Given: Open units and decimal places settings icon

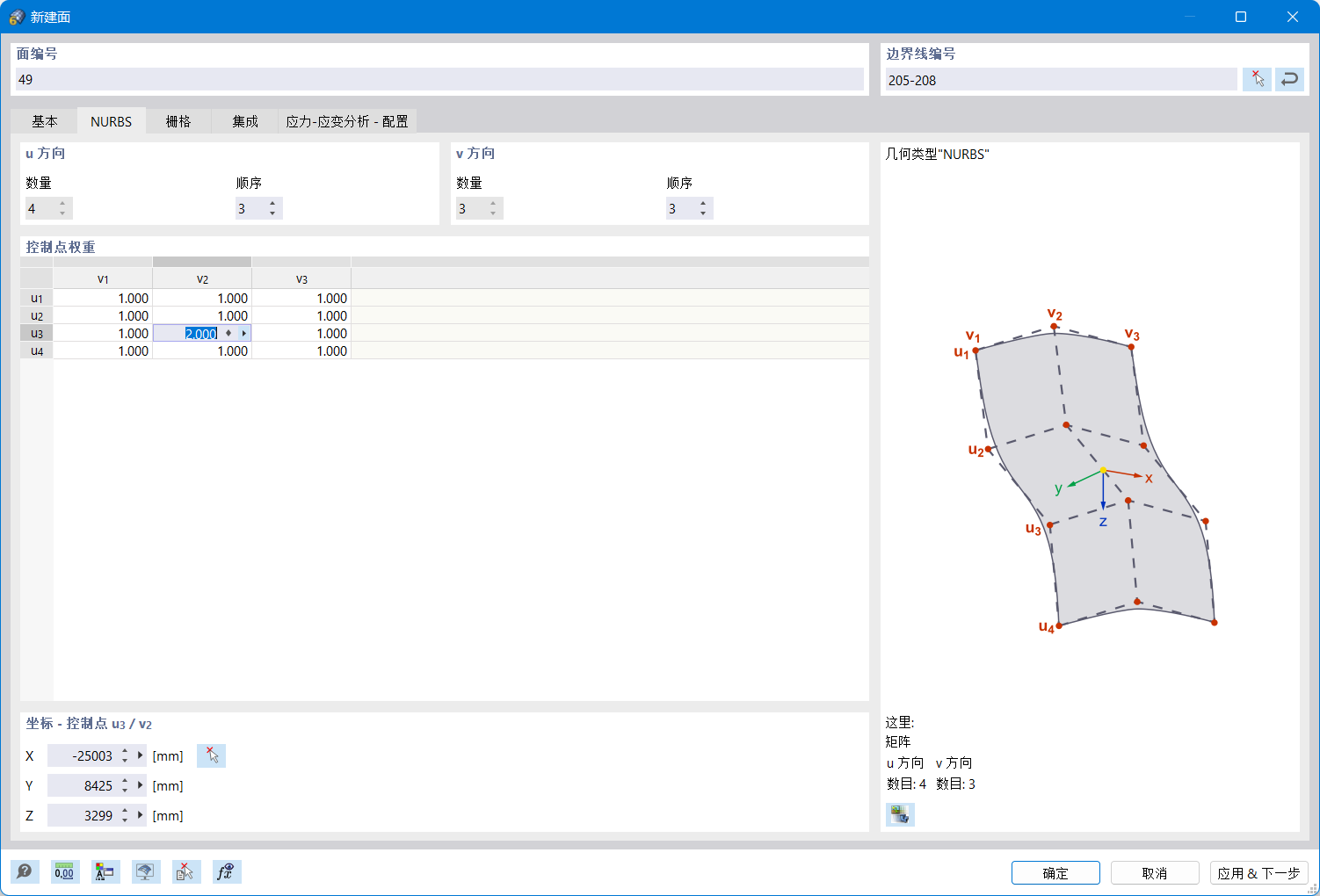Looking at the screenshot, I should 64,871.
